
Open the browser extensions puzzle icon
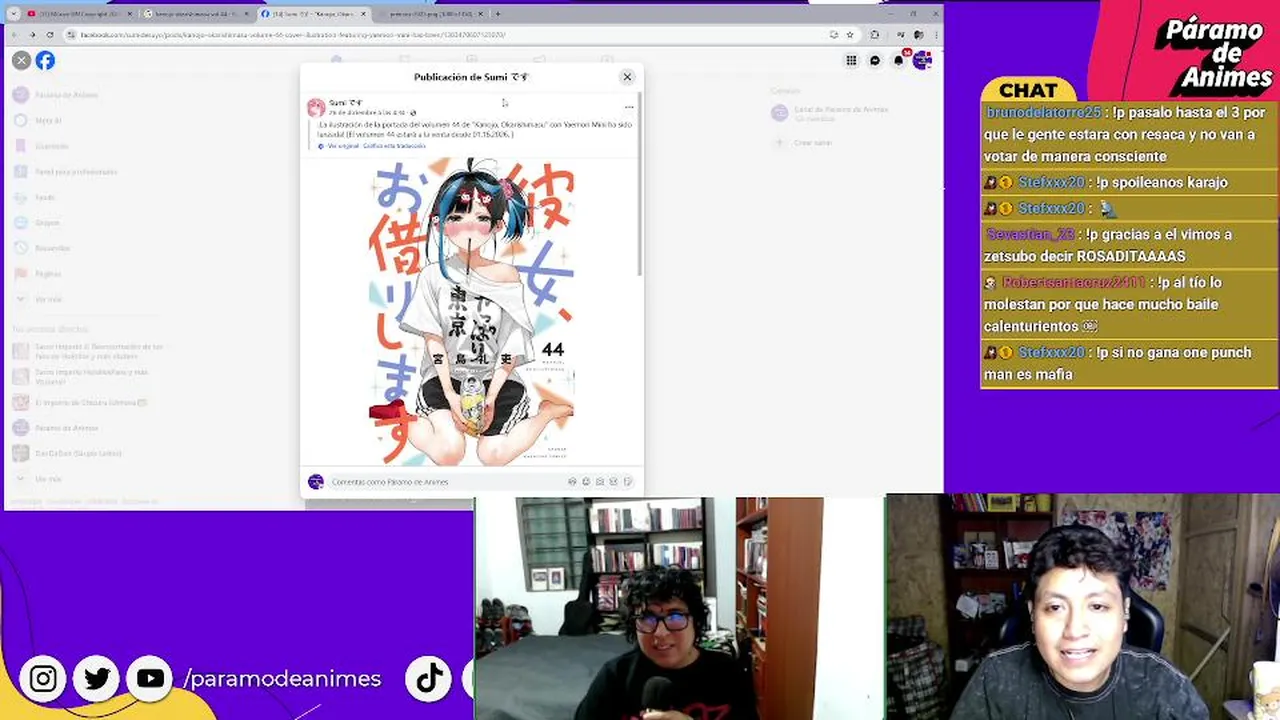click(x=875, y=34)
